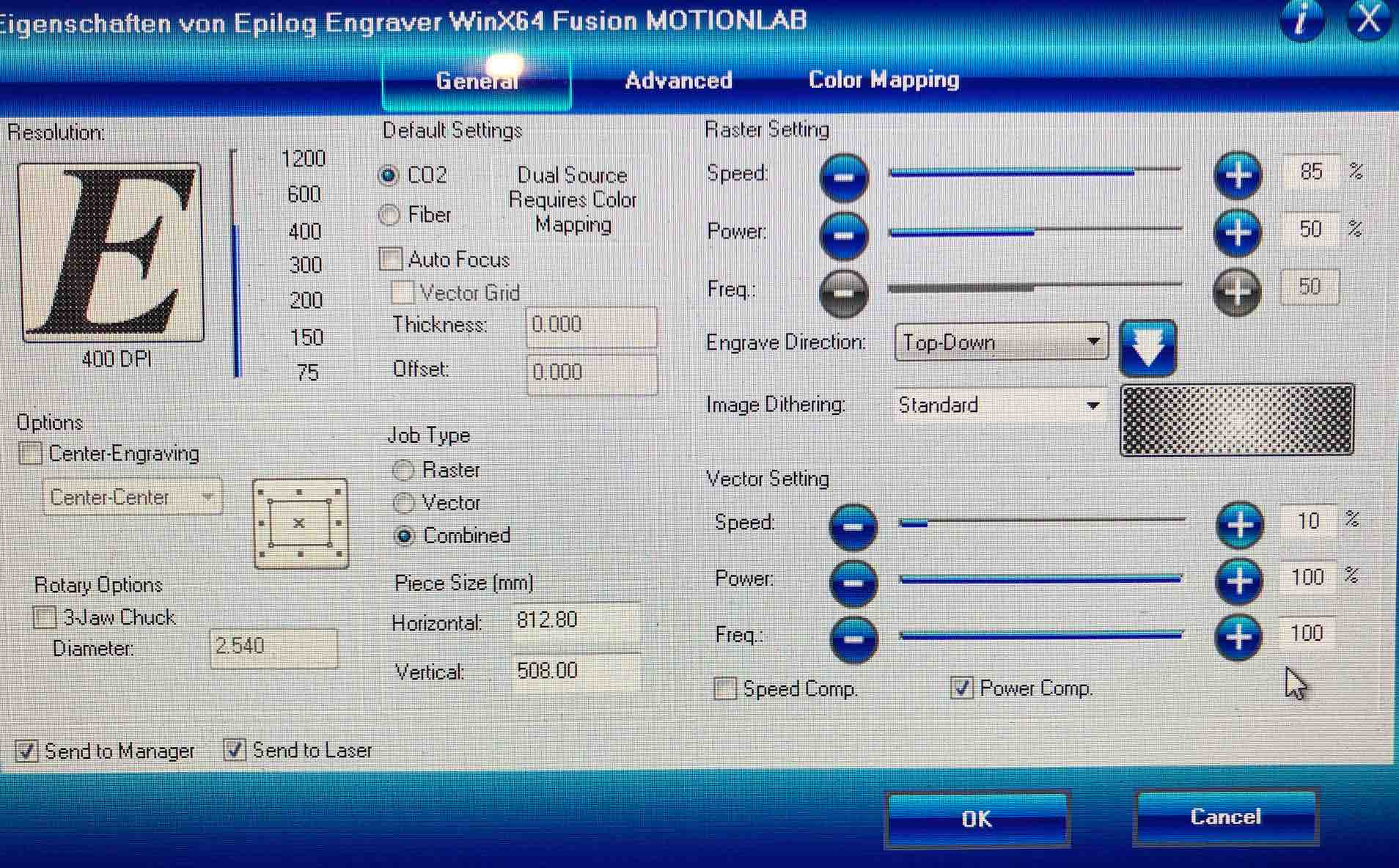
Task: Click the Offset input field
Action: pyautogui.click(x=591, y=373)
